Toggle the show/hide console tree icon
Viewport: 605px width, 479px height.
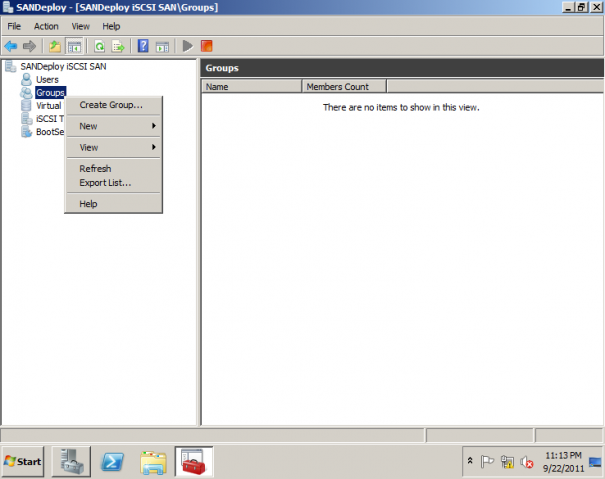[74, 46]
